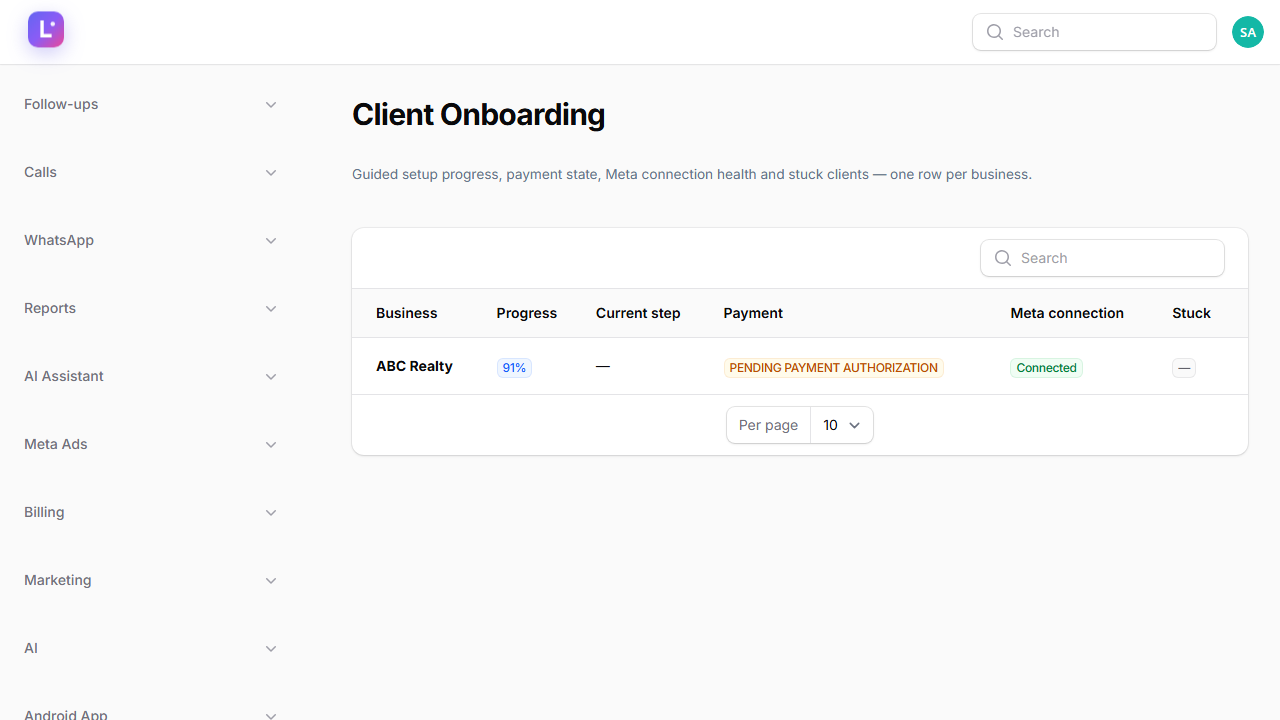Click the Pending Payment Authorization badge
The height and width of the screenshot is (720, 1280).
point(834,368)
